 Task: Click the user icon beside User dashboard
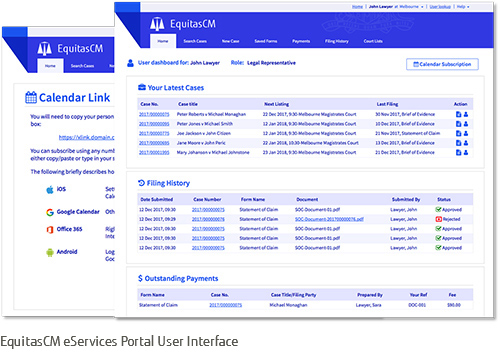tap(130, 63)
